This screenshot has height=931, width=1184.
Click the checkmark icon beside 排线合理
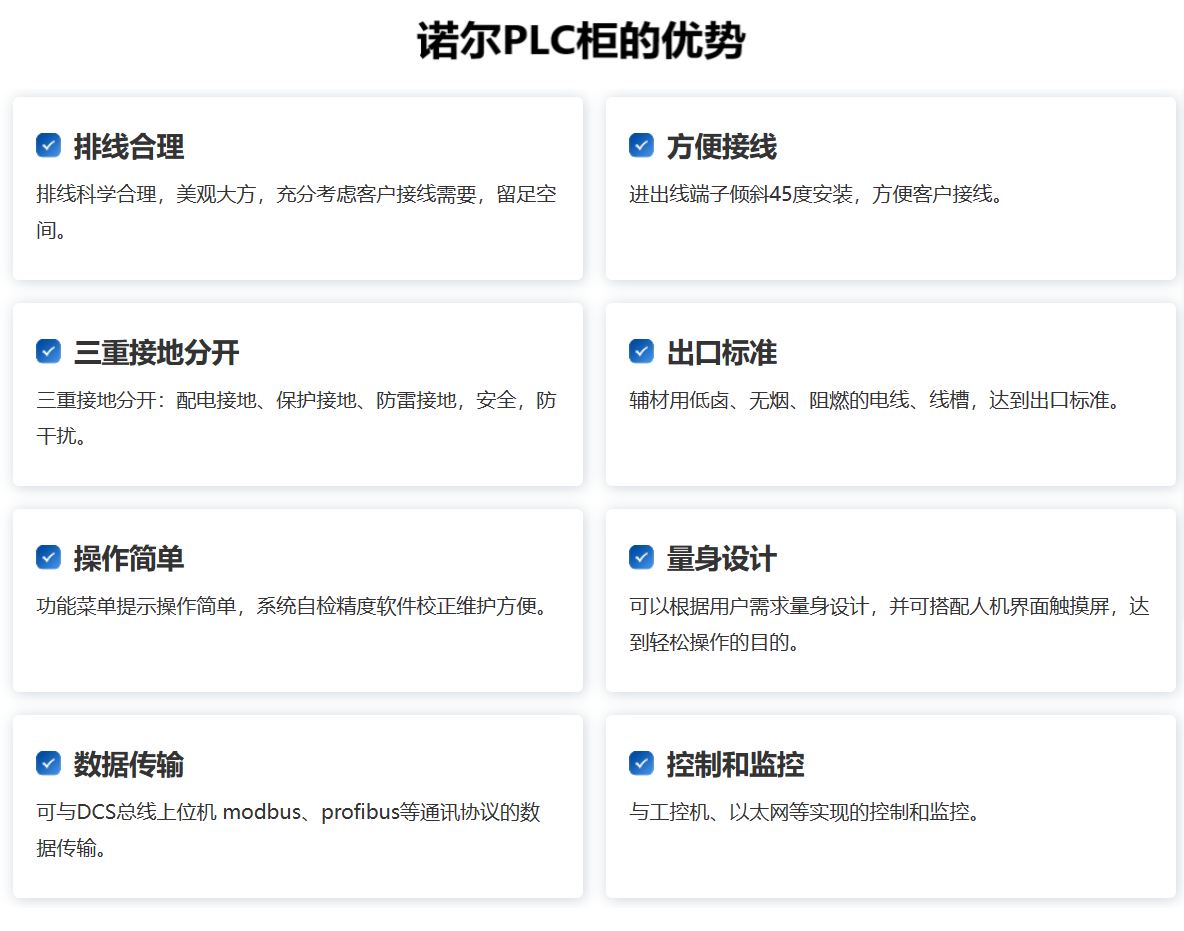48,145
